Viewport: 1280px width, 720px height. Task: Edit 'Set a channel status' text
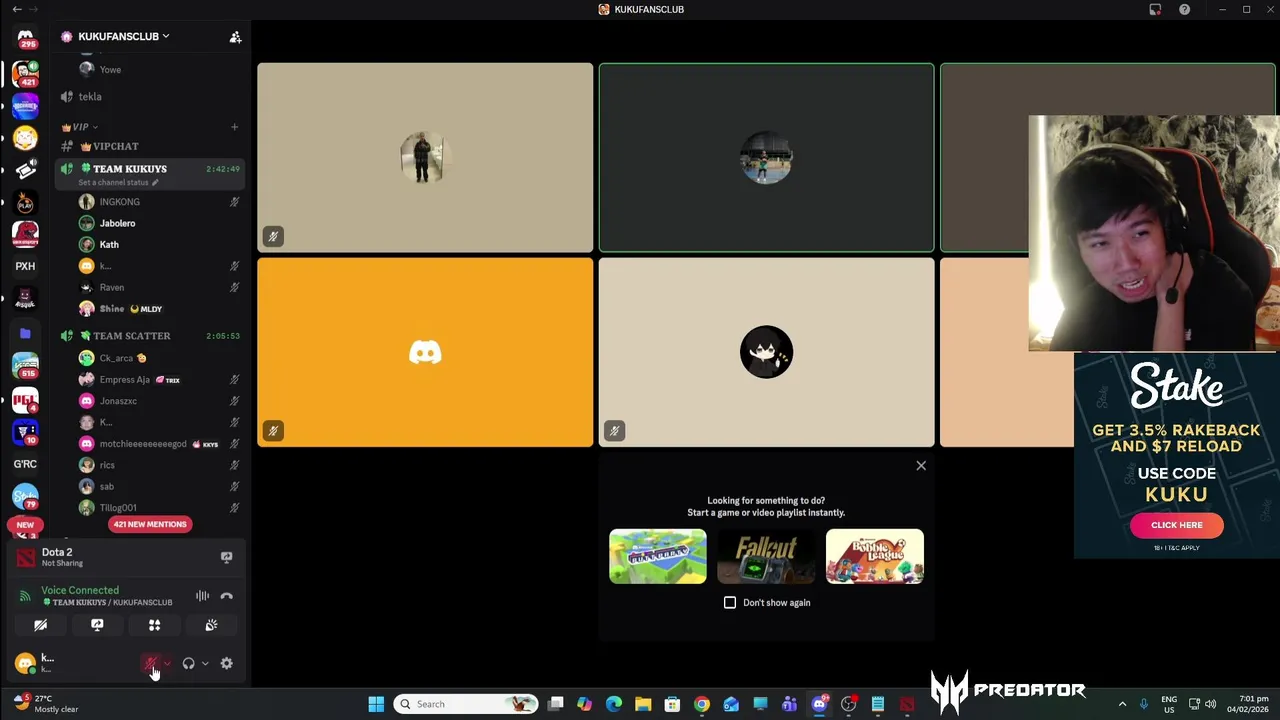coord(117,183)
